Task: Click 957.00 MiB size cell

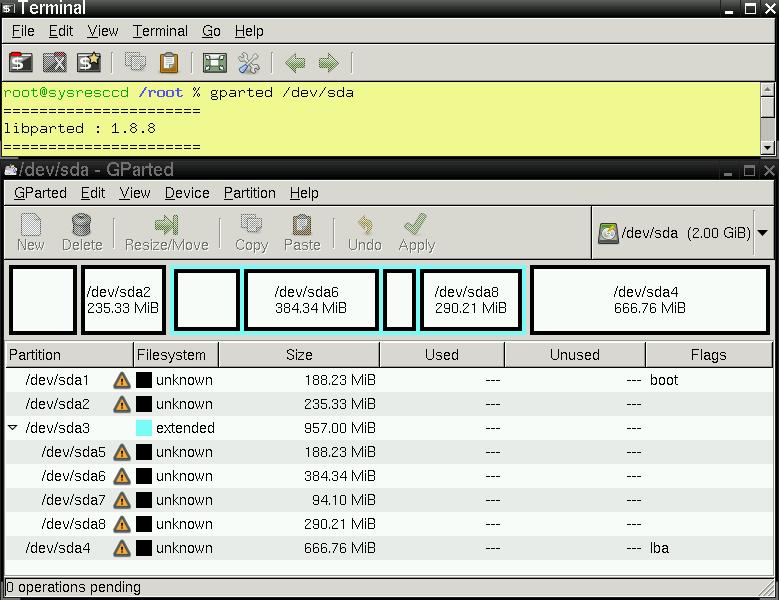Action: 340,428
